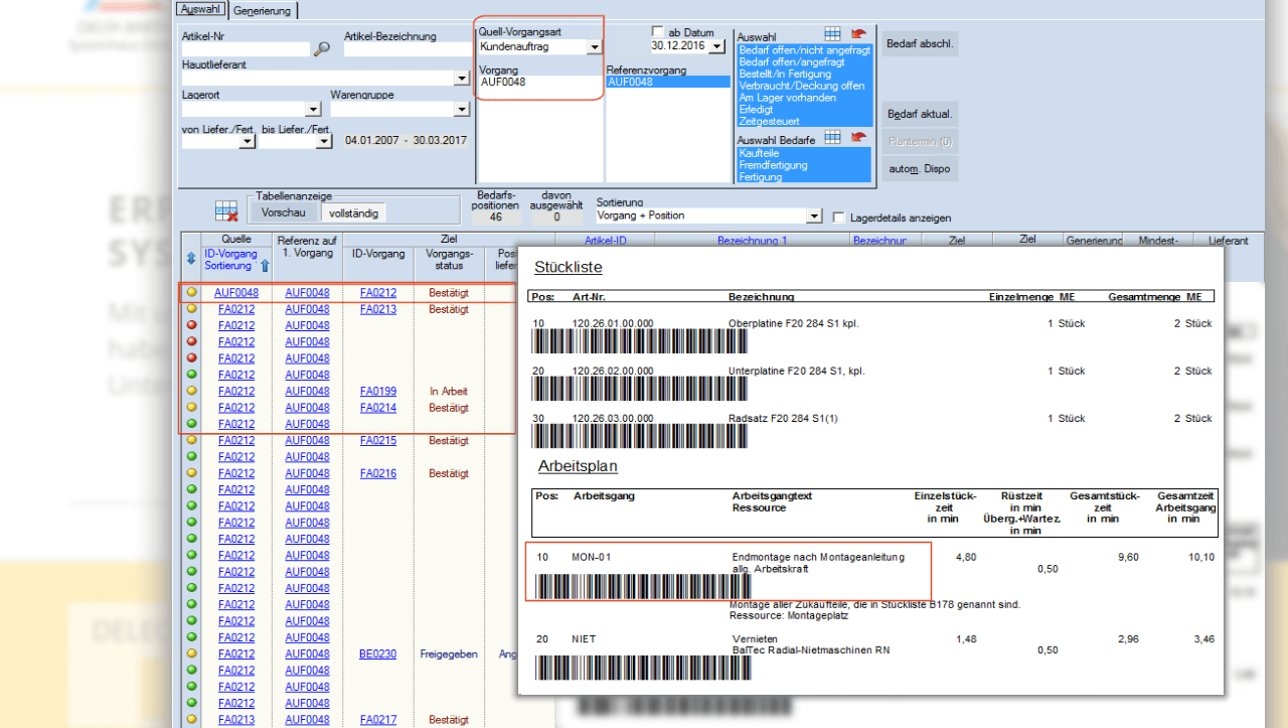The image size is (1288, 728).
Task: Check the 'Lagerdetails anzeigen' box
Action: (x=840, y=217)
